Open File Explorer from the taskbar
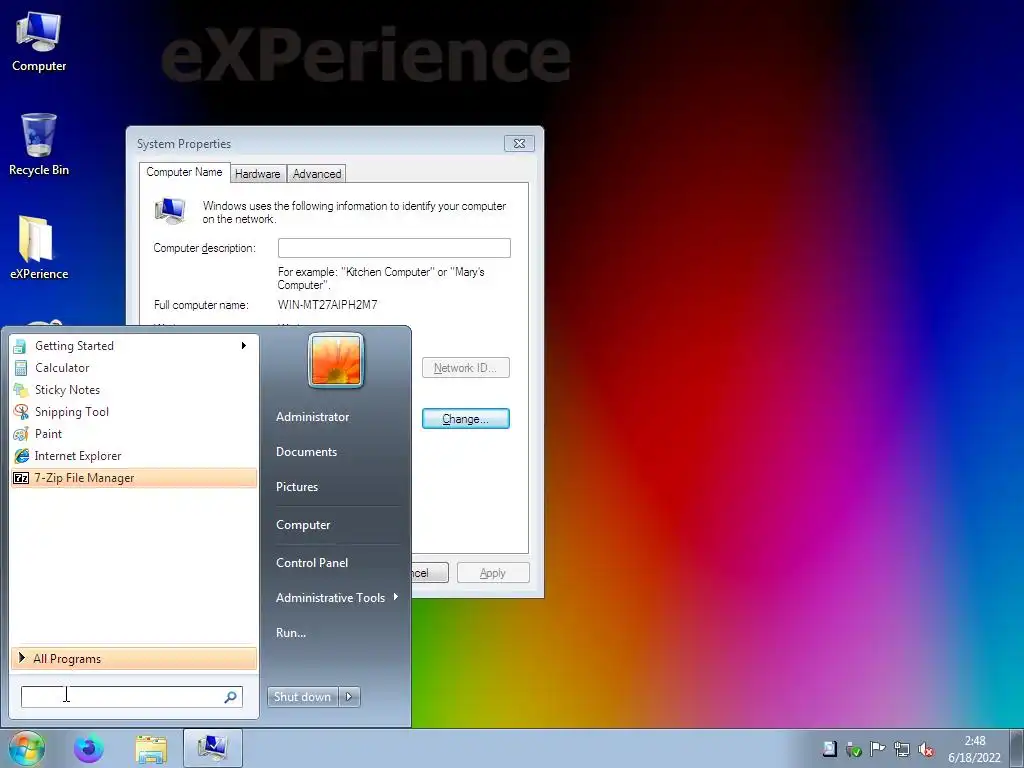Screen dimensions: 1024x768 (151, 748)
